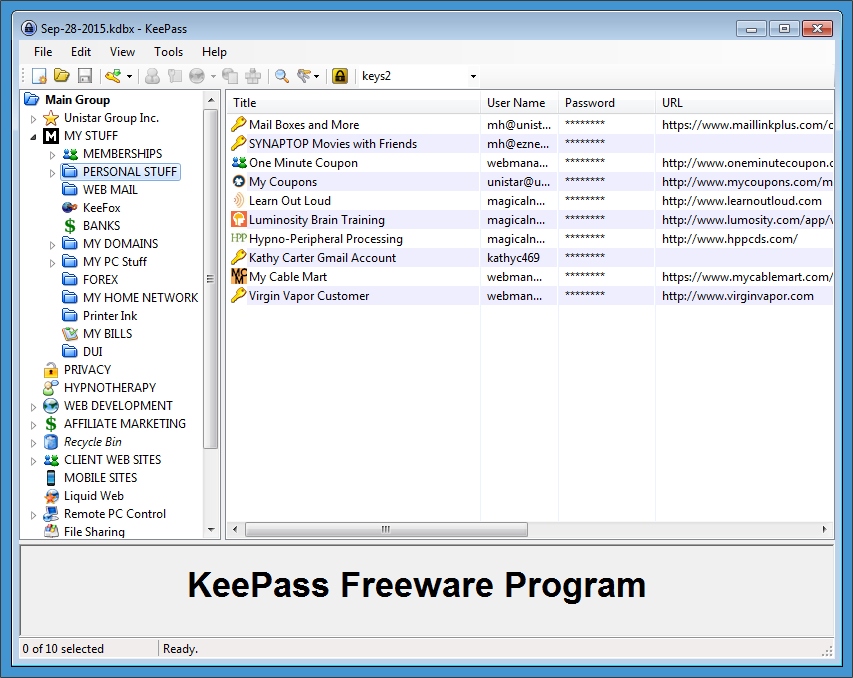Screen dimensions: 853x678
Task: Click the Find magnifier toolbar icon
Action: click(x=281, y=76)
